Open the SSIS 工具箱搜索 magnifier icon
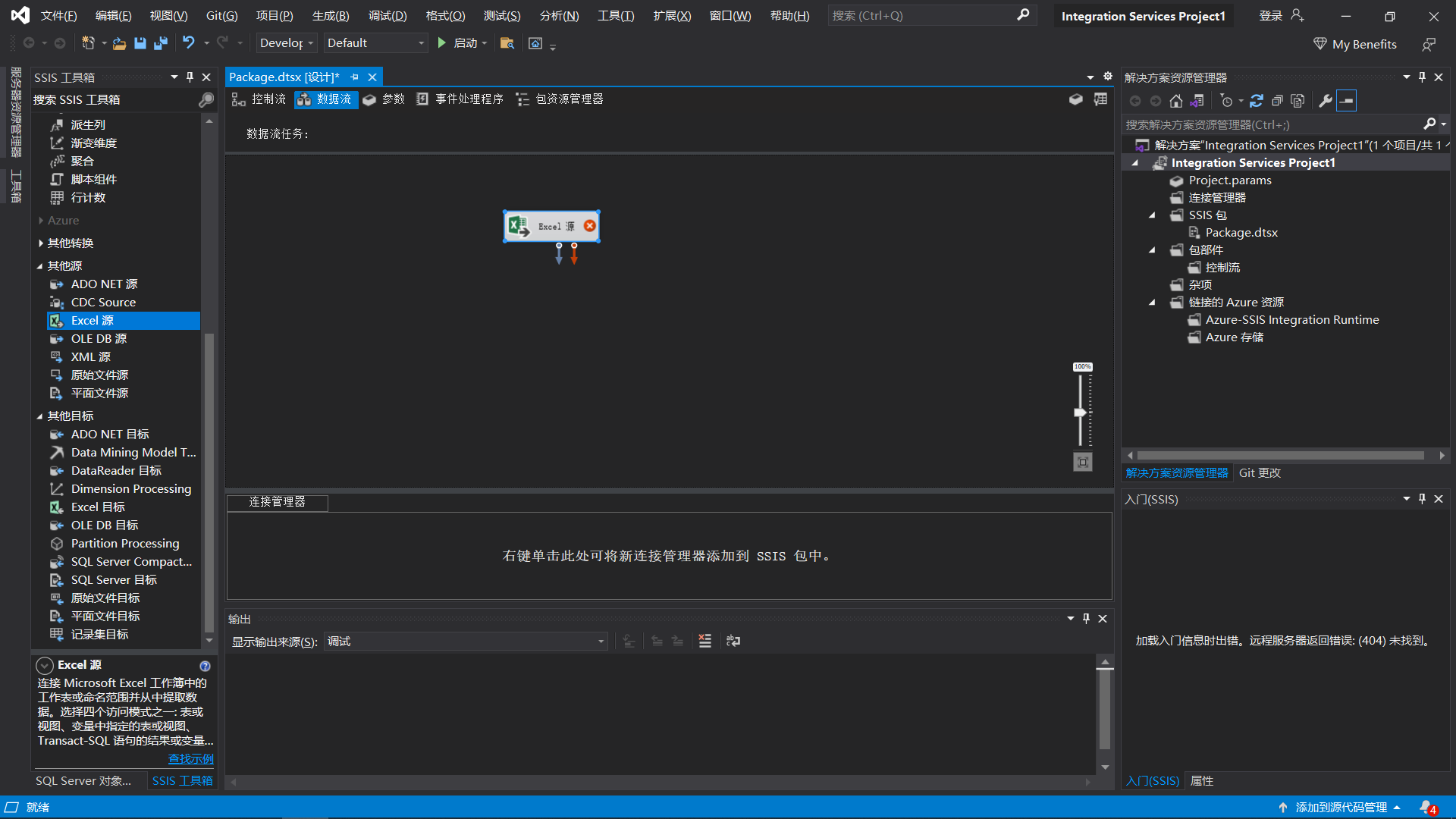This screenshot has height=819, width=1456. (x=205, y=99)
